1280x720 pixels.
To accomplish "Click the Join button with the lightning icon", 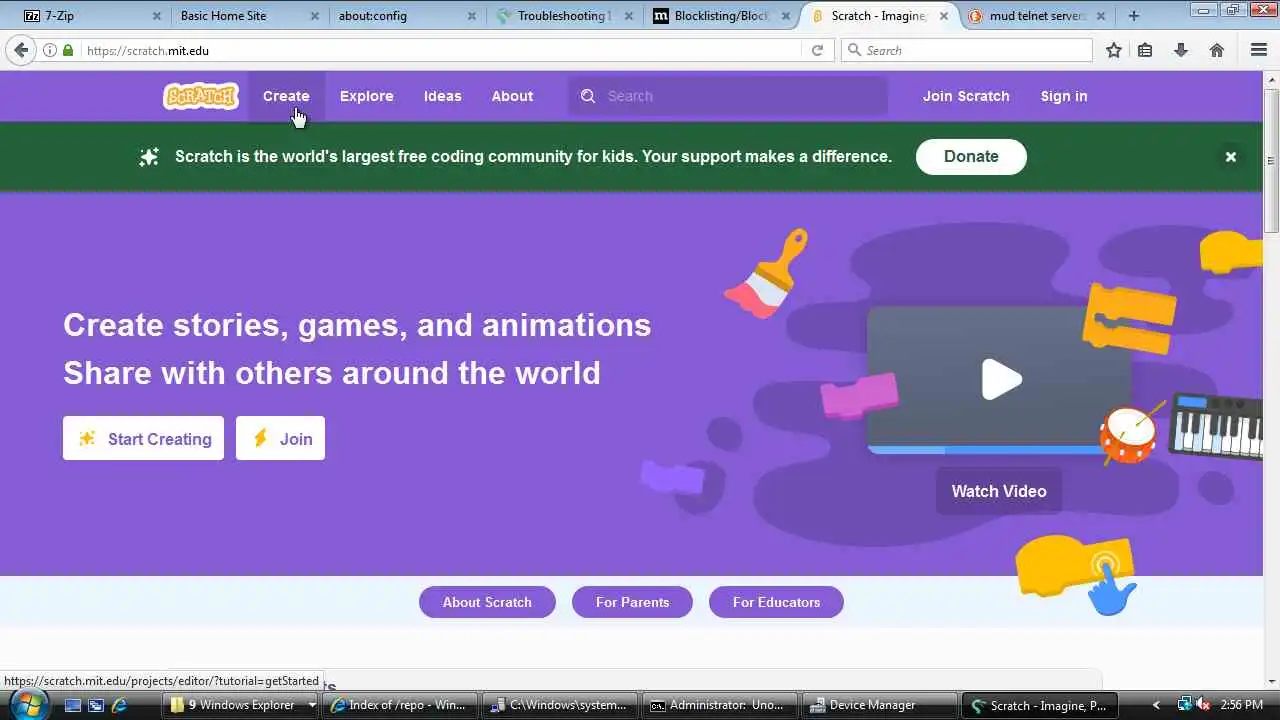I will pos(280,438).
